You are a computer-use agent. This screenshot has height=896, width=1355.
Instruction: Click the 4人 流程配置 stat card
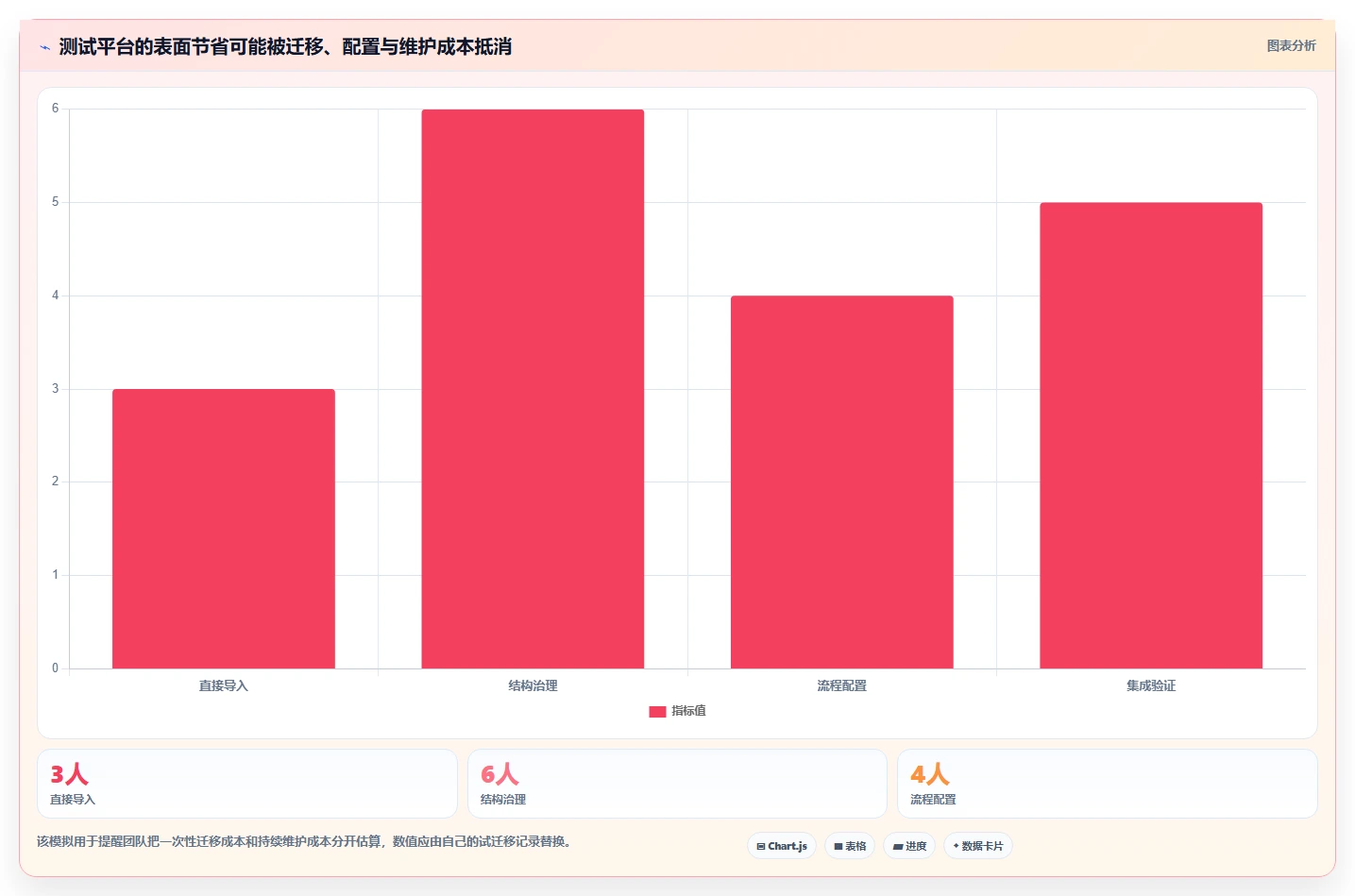coord(1108,784)
